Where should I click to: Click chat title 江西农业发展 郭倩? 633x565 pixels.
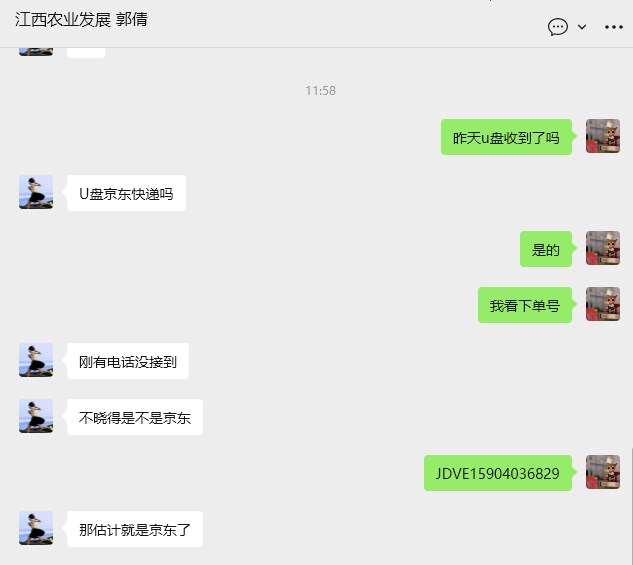(x=81, y=19)
